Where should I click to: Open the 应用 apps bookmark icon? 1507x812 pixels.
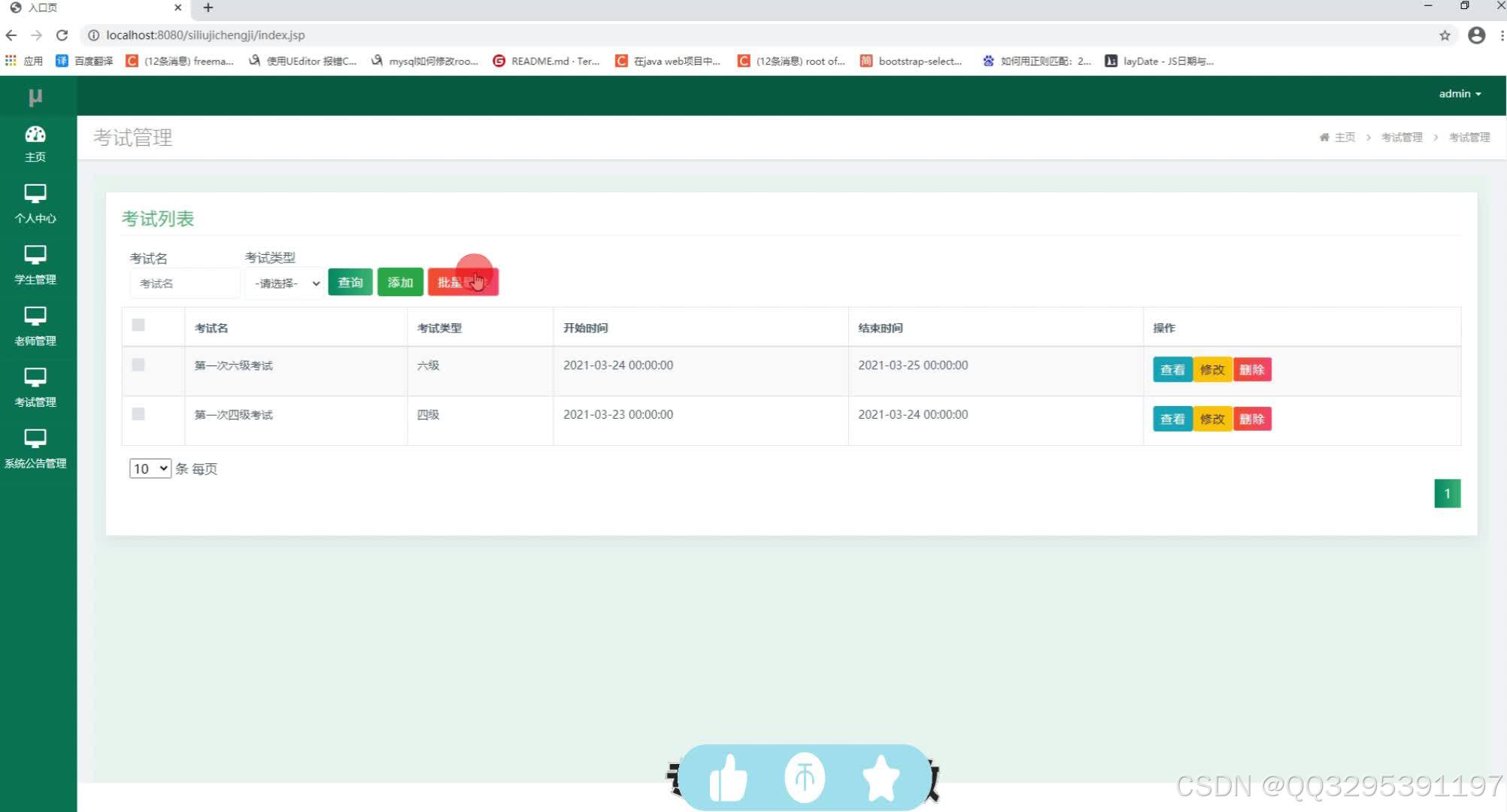coord(23,61)
